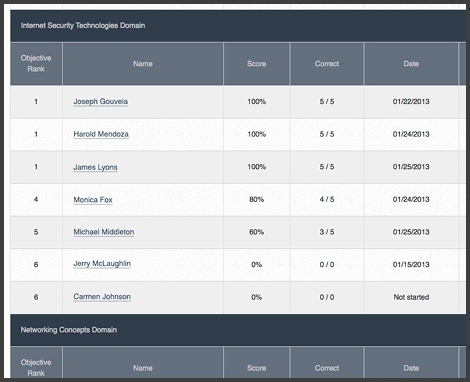The width and height of the screenshot is (470, 382).
Task: Open Harold Mendoza's name link
Action: click(x=101, y=134)
